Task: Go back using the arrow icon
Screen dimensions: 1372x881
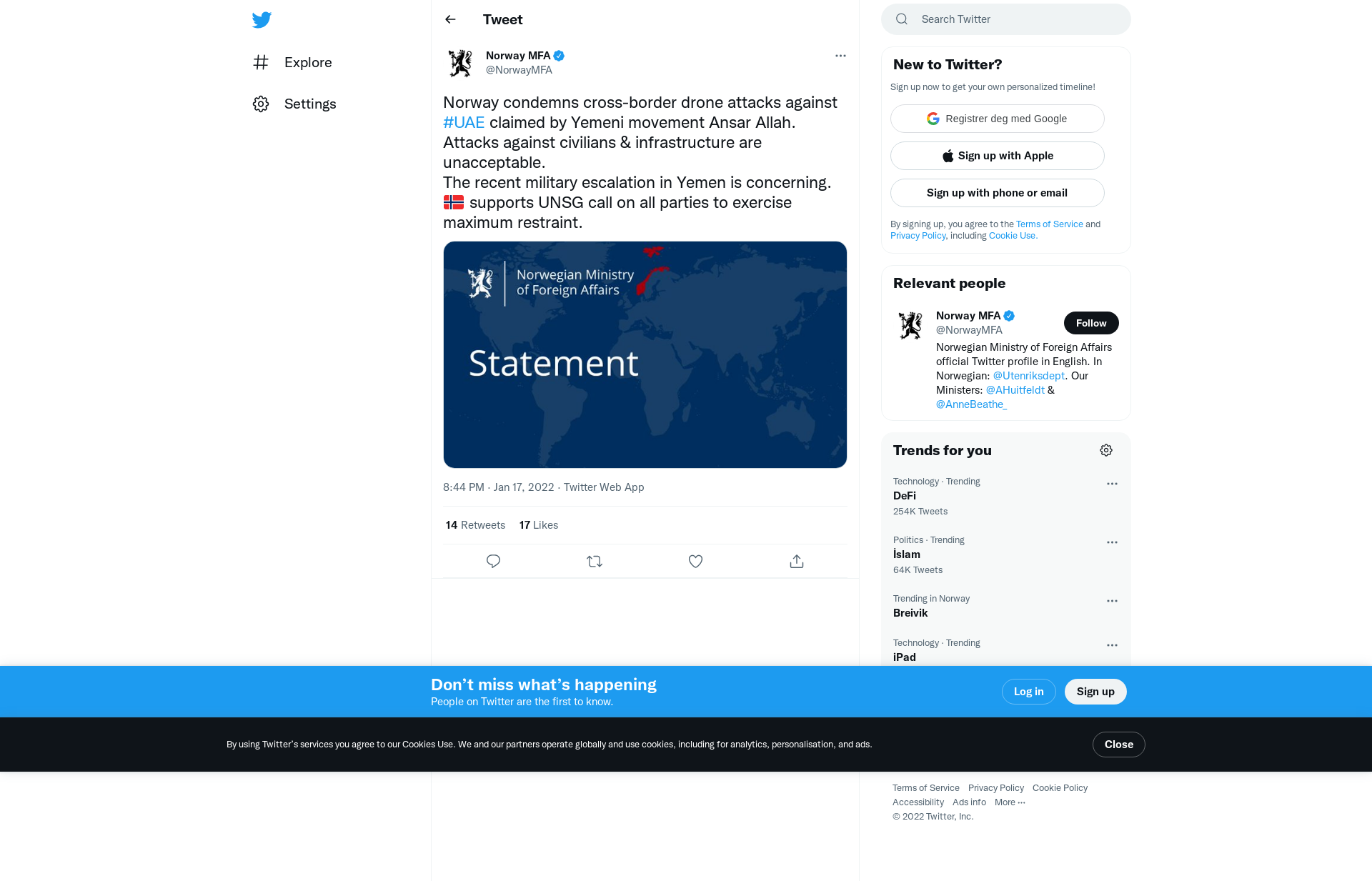Action: (x=450, y=19)
